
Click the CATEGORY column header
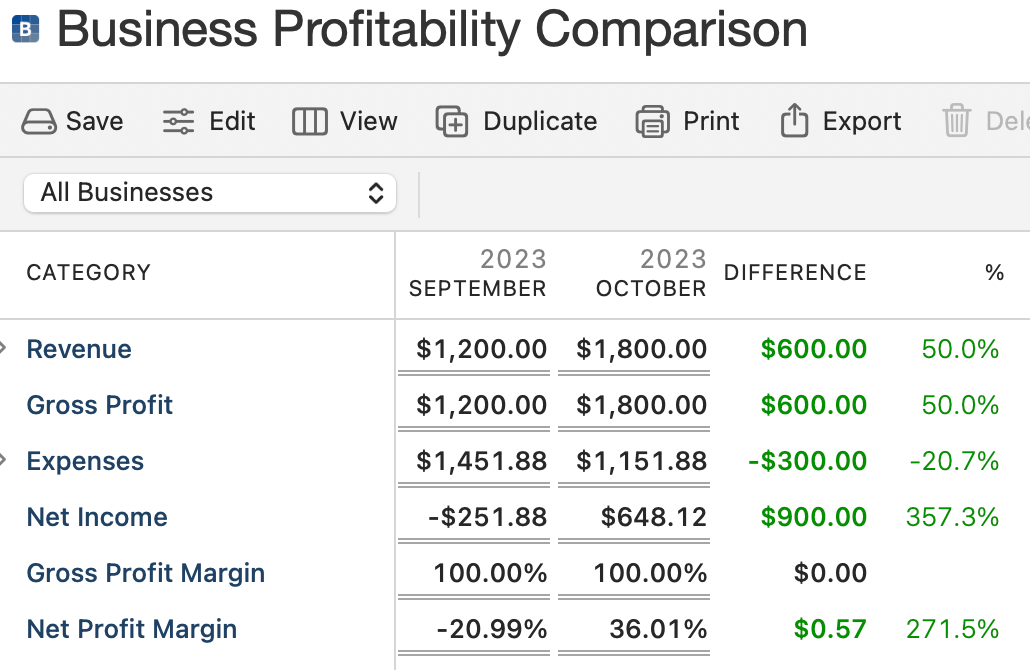pyautogui.click(x=89, y=273)
